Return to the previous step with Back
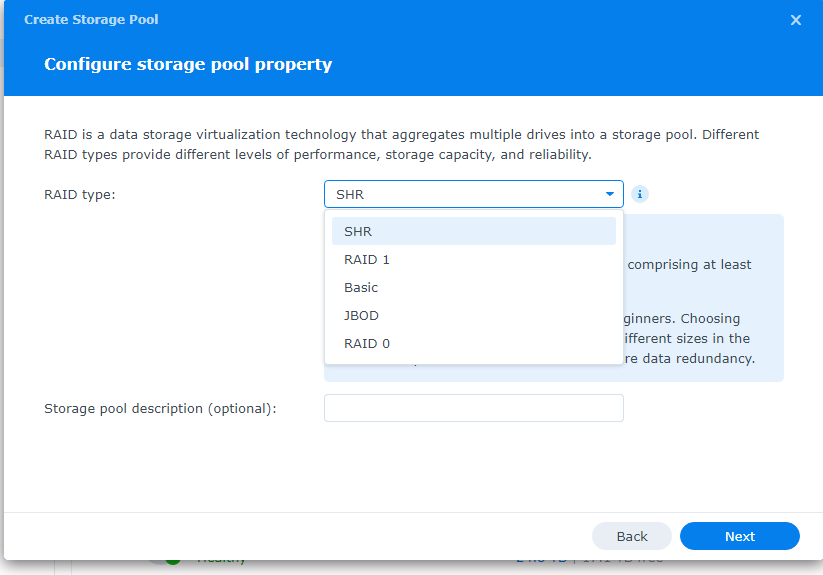 (631, 536)
